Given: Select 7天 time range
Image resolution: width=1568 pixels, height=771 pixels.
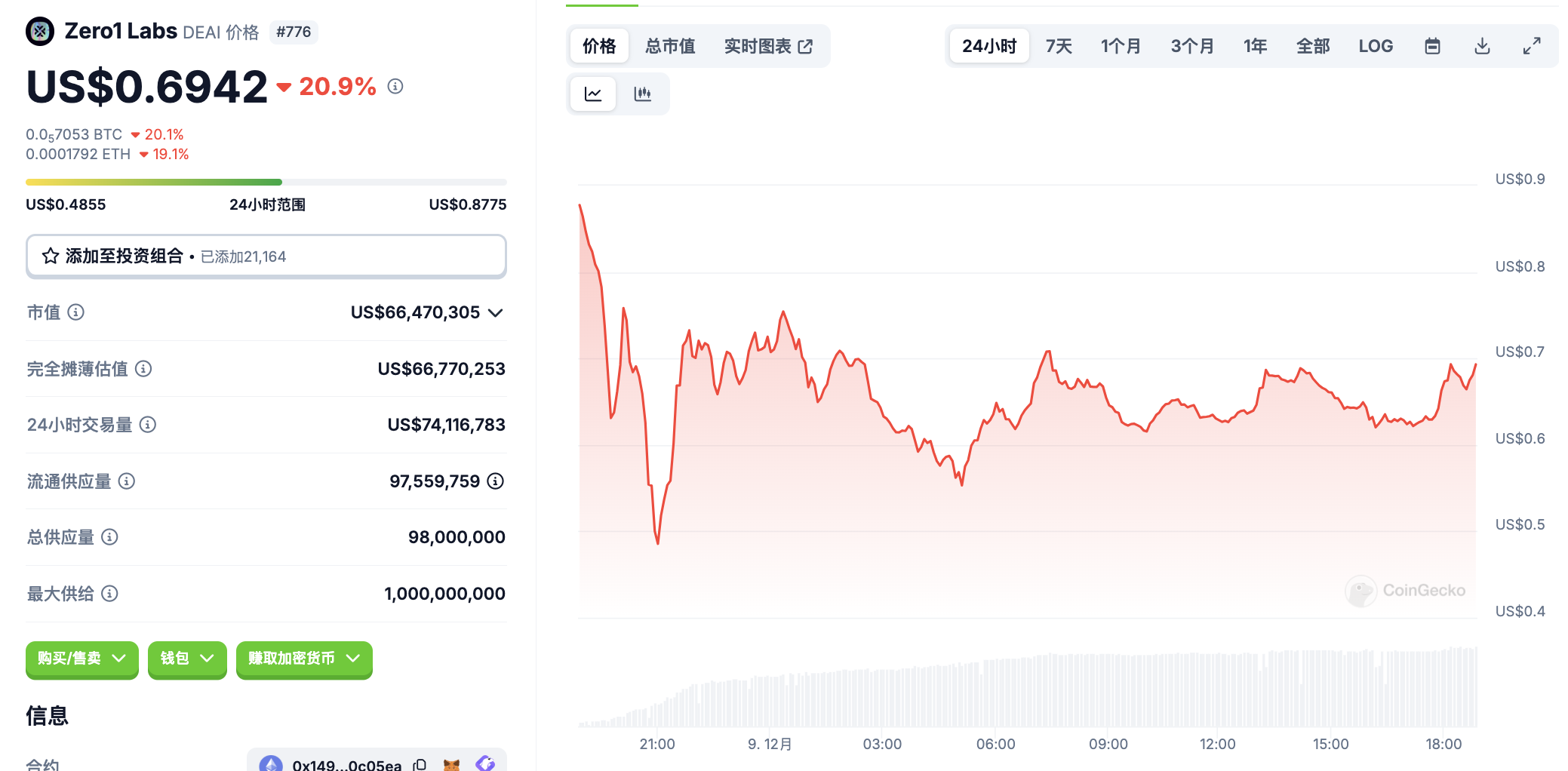Looking at the screenshot, I should (x=1059, y=46).
